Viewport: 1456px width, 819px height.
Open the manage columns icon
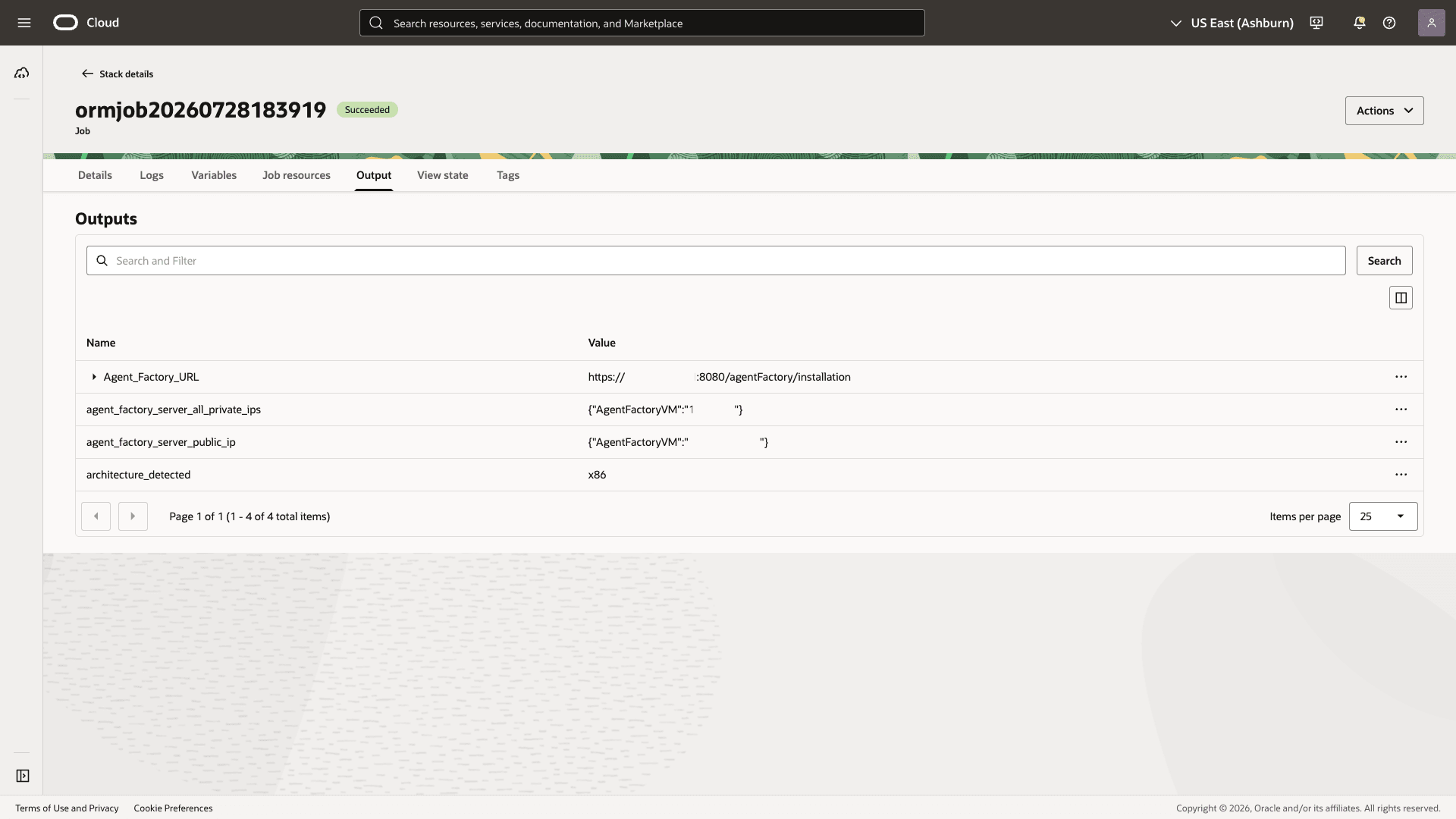coord(1401,298)
